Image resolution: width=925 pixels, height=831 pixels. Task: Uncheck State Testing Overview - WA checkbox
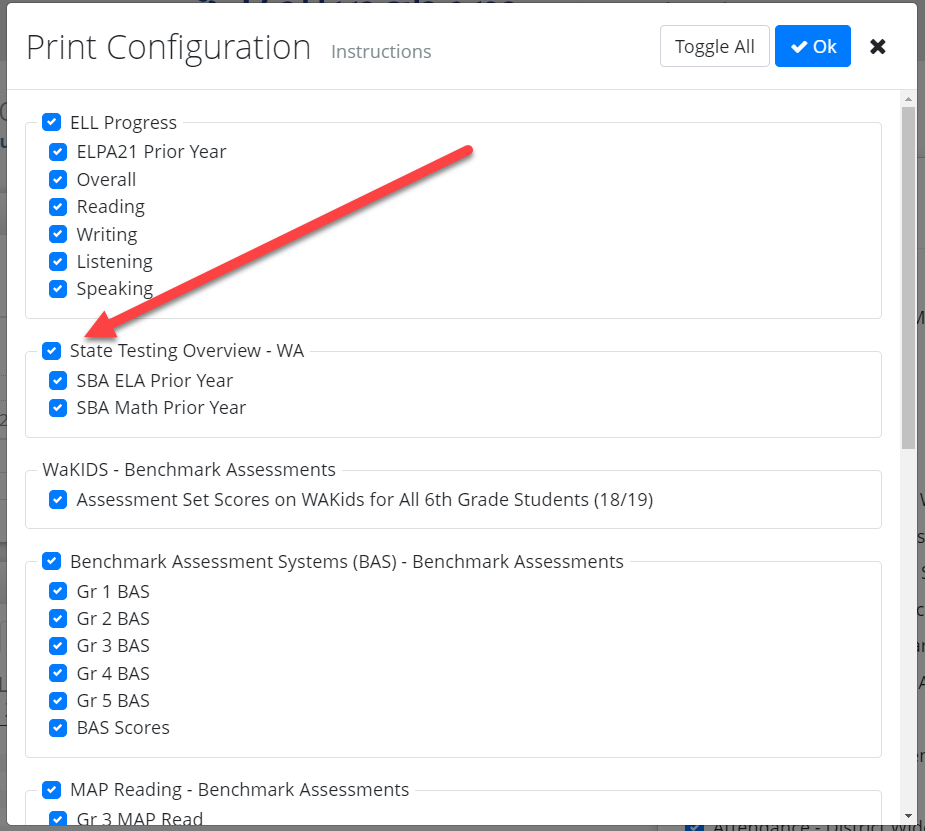52,351
